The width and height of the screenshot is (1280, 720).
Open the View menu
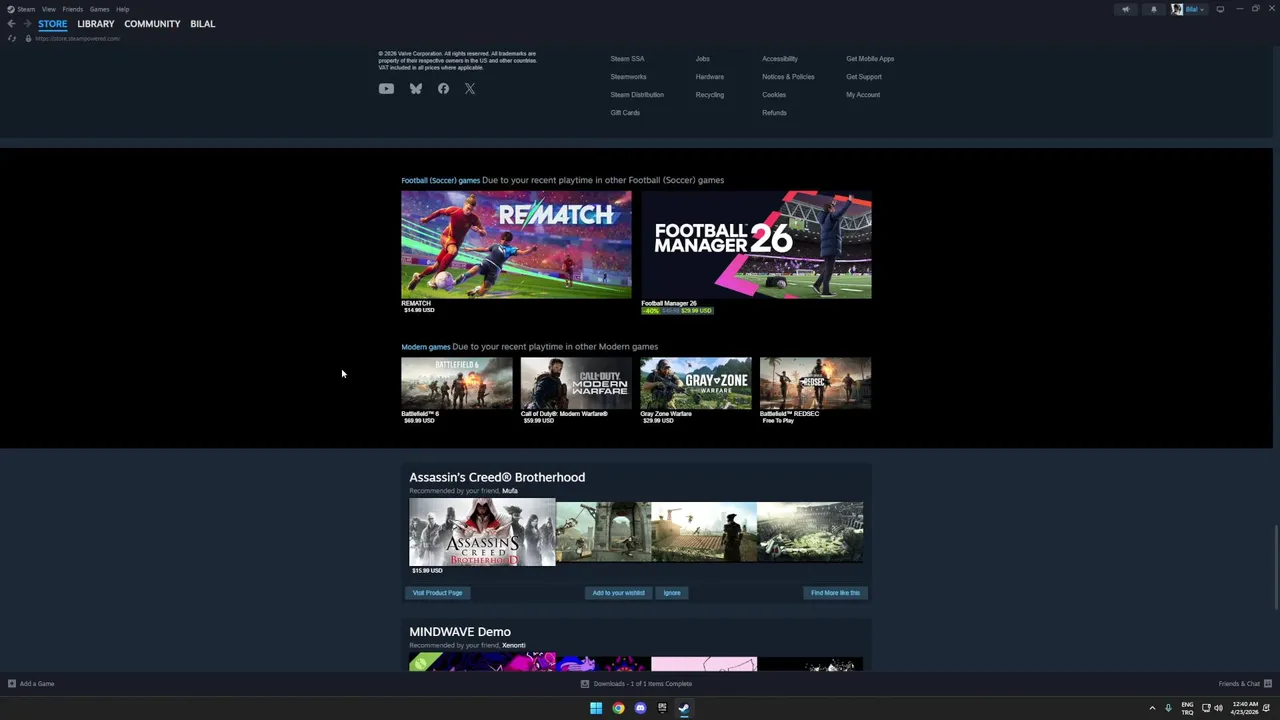pos(48,9)
